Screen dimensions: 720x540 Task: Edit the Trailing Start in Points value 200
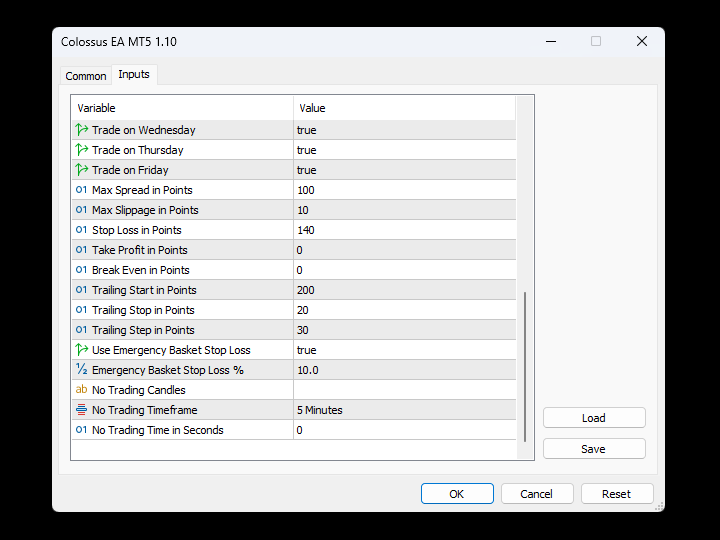tap(405, 290)
